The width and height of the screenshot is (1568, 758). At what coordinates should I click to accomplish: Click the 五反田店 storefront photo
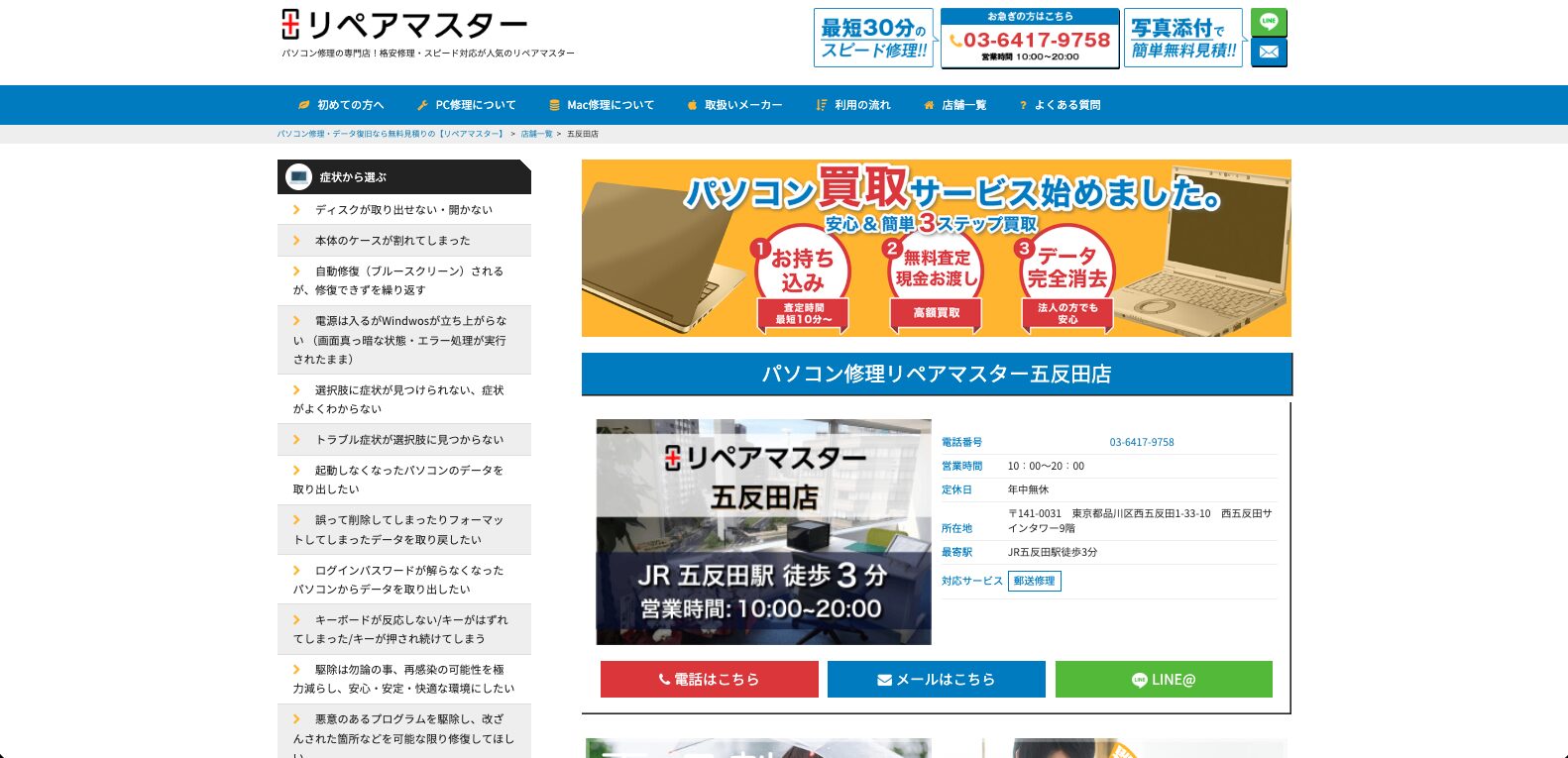coord(763,532)
